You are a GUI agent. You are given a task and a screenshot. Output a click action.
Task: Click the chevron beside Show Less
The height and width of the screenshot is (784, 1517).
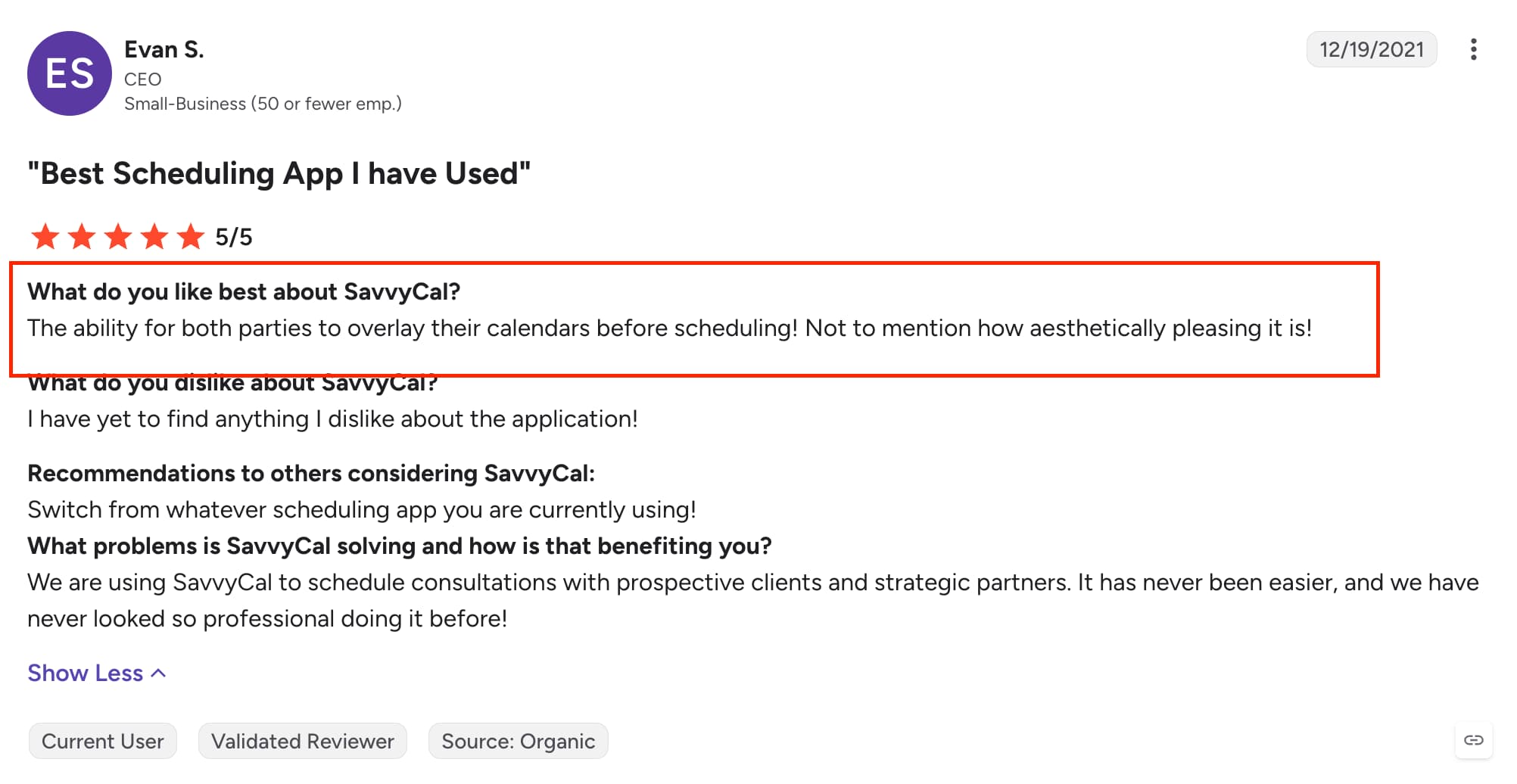(x=158, y=674)
